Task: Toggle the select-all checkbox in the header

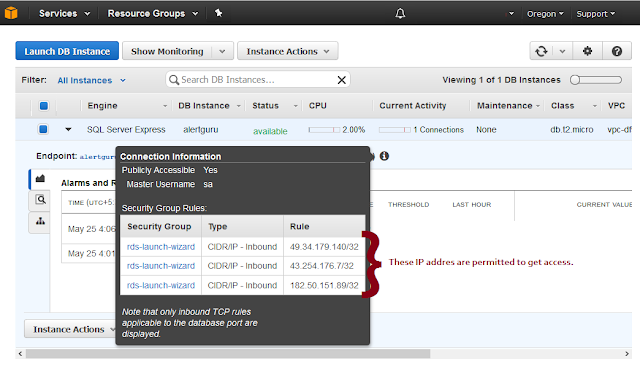Action: coord(44,106)
